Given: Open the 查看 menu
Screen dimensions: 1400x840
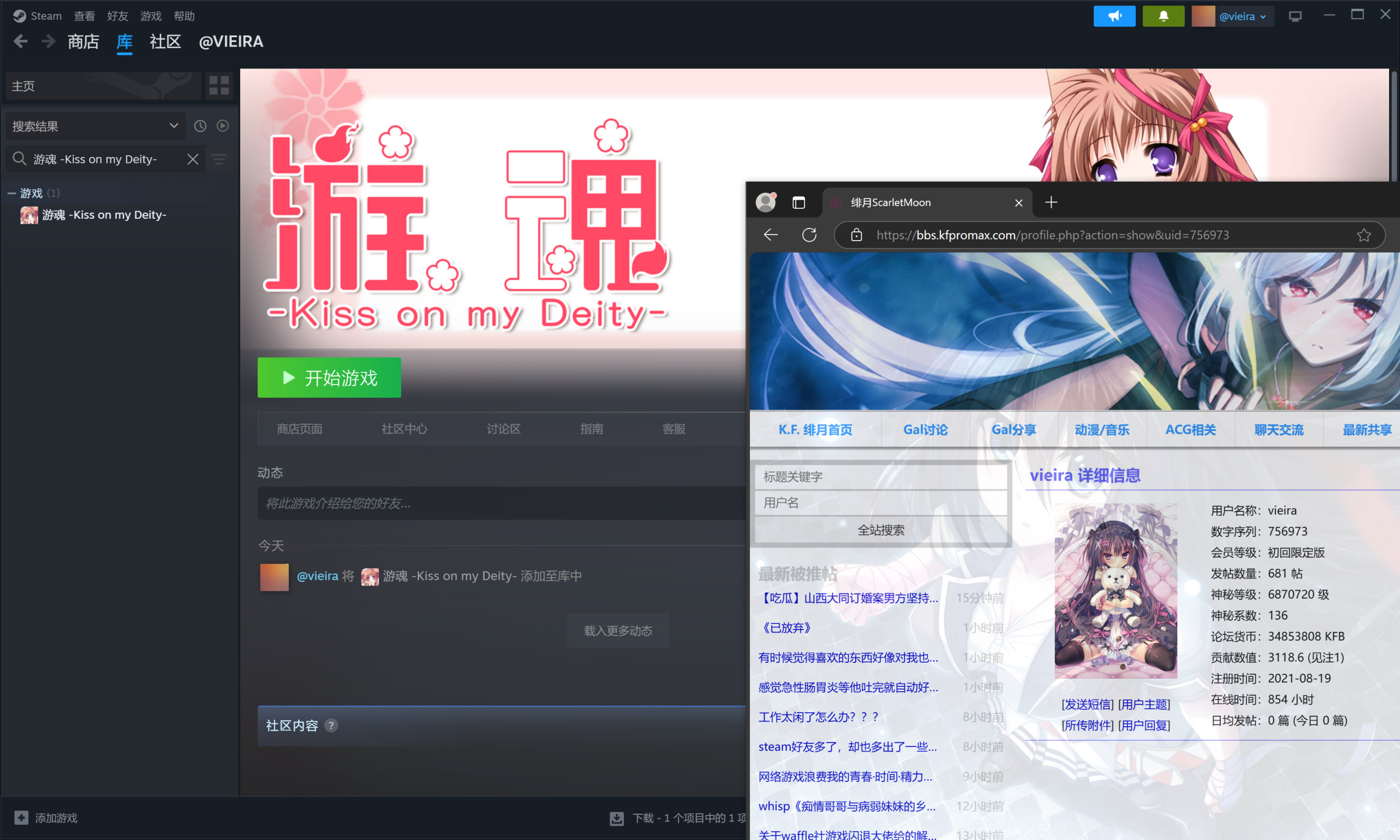Looking at the screenshot, I should (84, 16).
